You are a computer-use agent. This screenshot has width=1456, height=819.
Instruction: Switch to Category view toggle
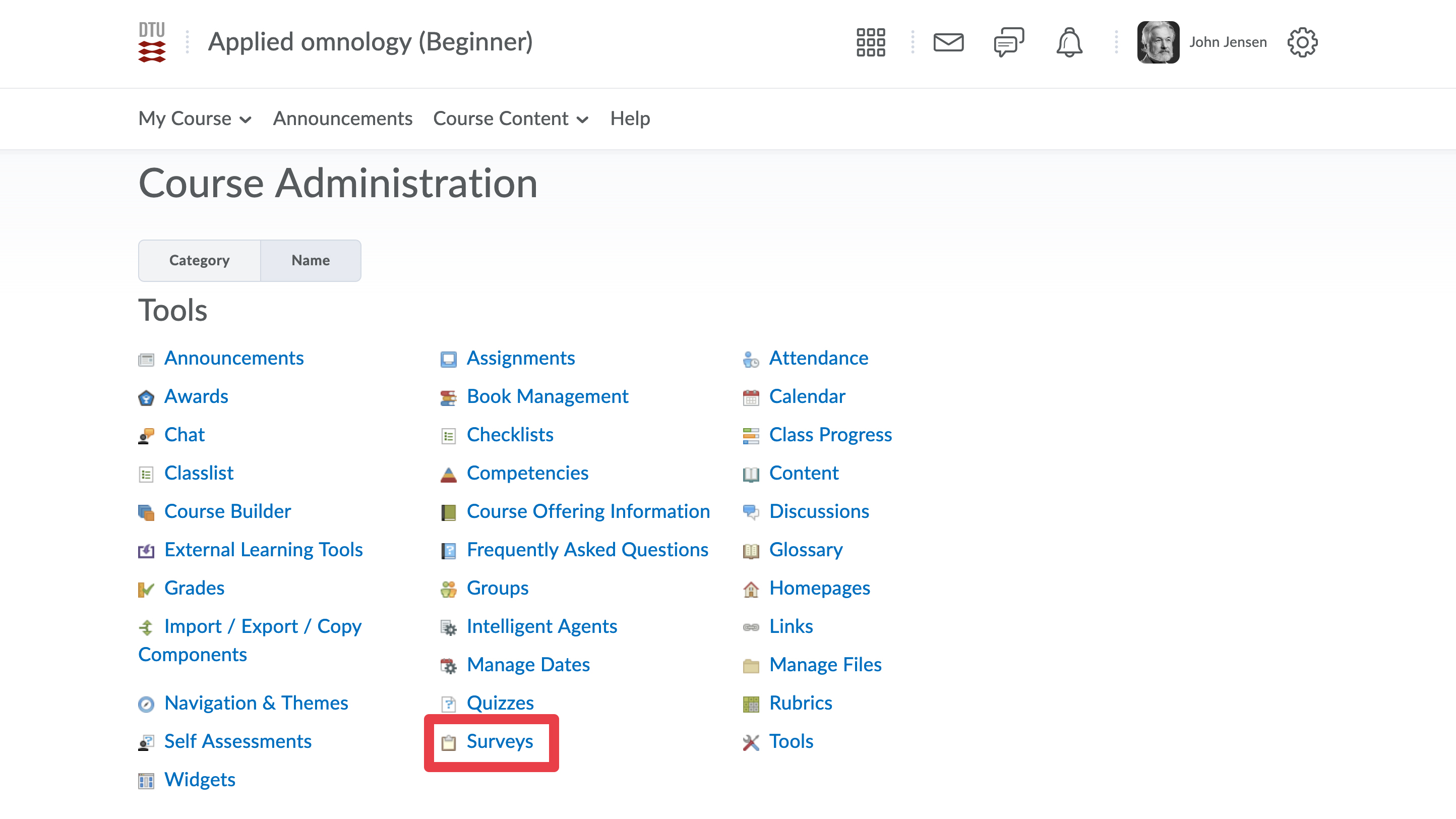click(199, 260)
